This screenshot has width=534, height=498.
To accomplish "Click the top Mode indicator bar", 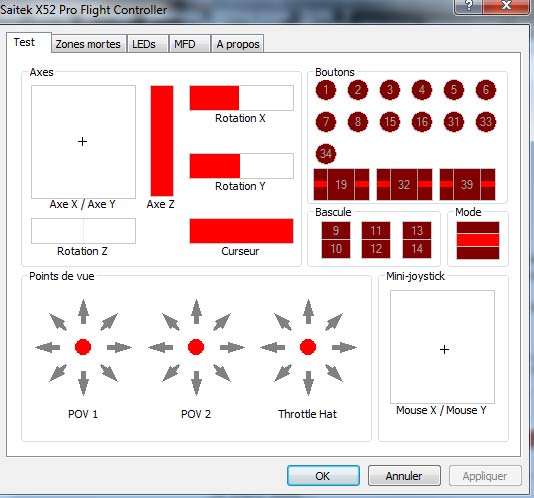I will pyautogui.click(x=478, y=228).
